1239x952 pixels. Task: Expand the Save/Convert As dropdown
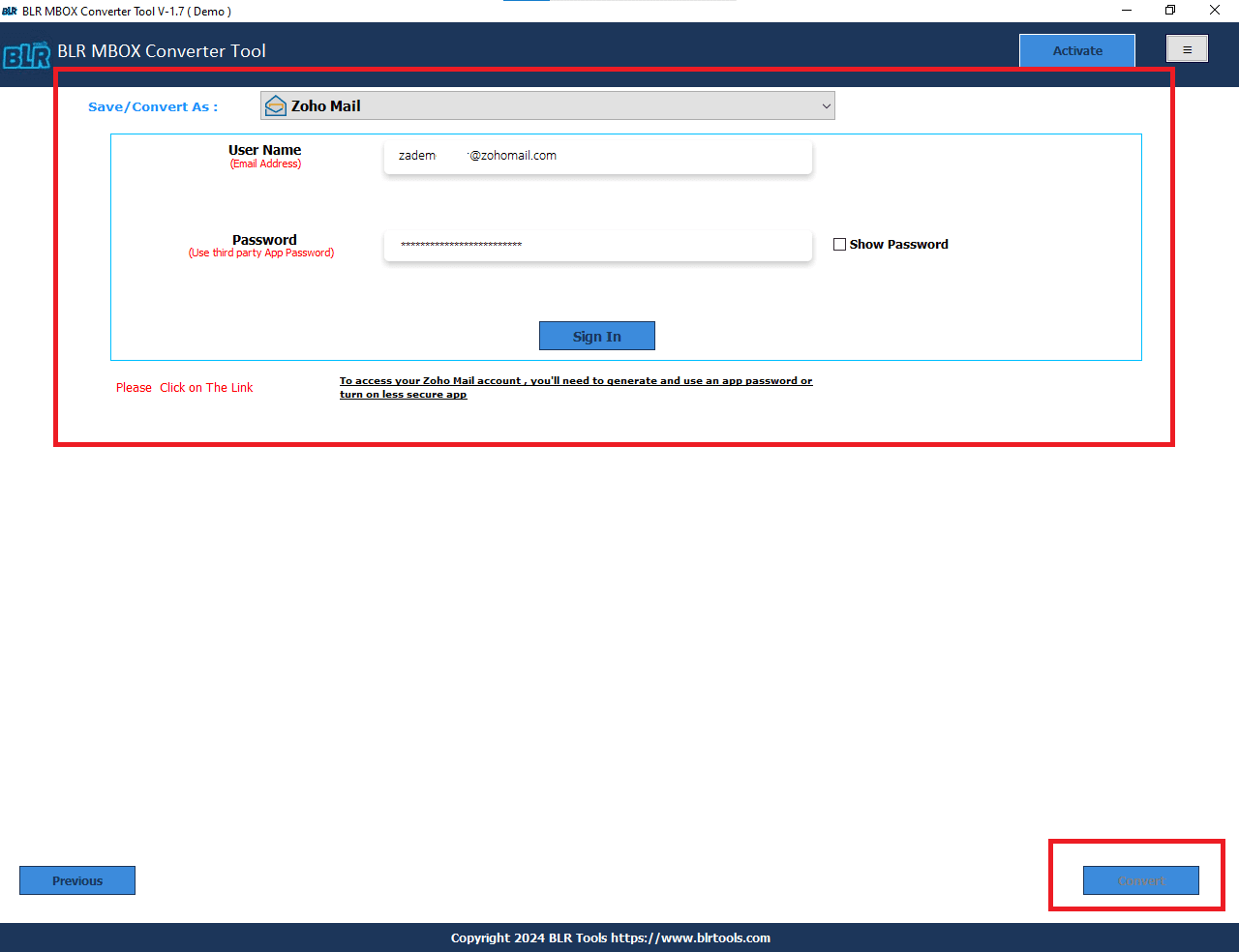coord(547,105)
